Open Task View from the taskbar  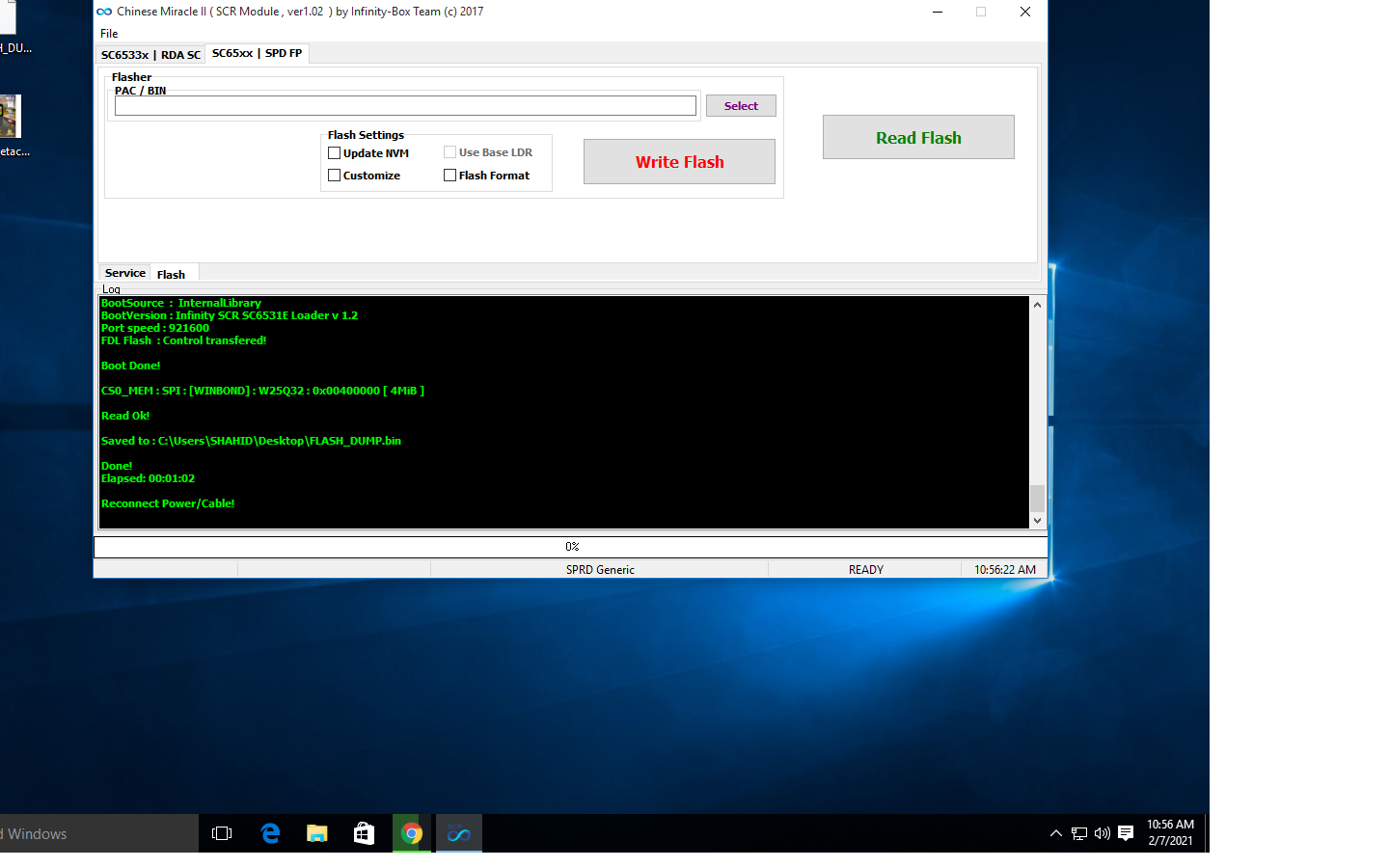coord(222,833)
